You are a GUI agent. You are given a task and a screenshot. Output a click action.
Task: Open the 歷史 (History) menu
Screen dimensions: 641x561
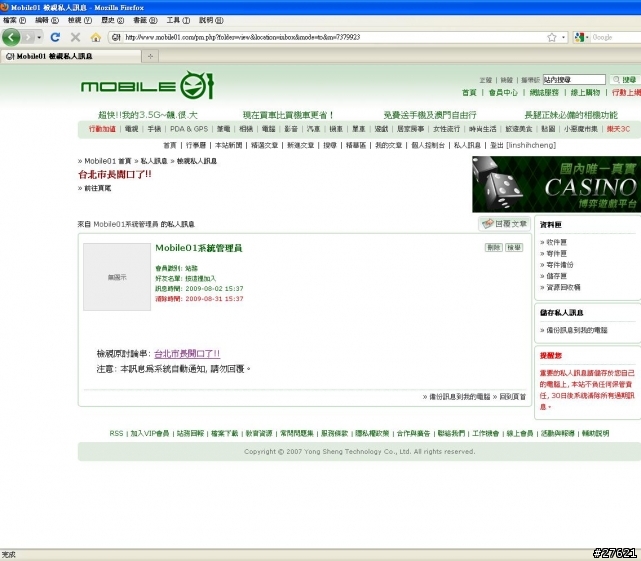[x=112, y=20]
